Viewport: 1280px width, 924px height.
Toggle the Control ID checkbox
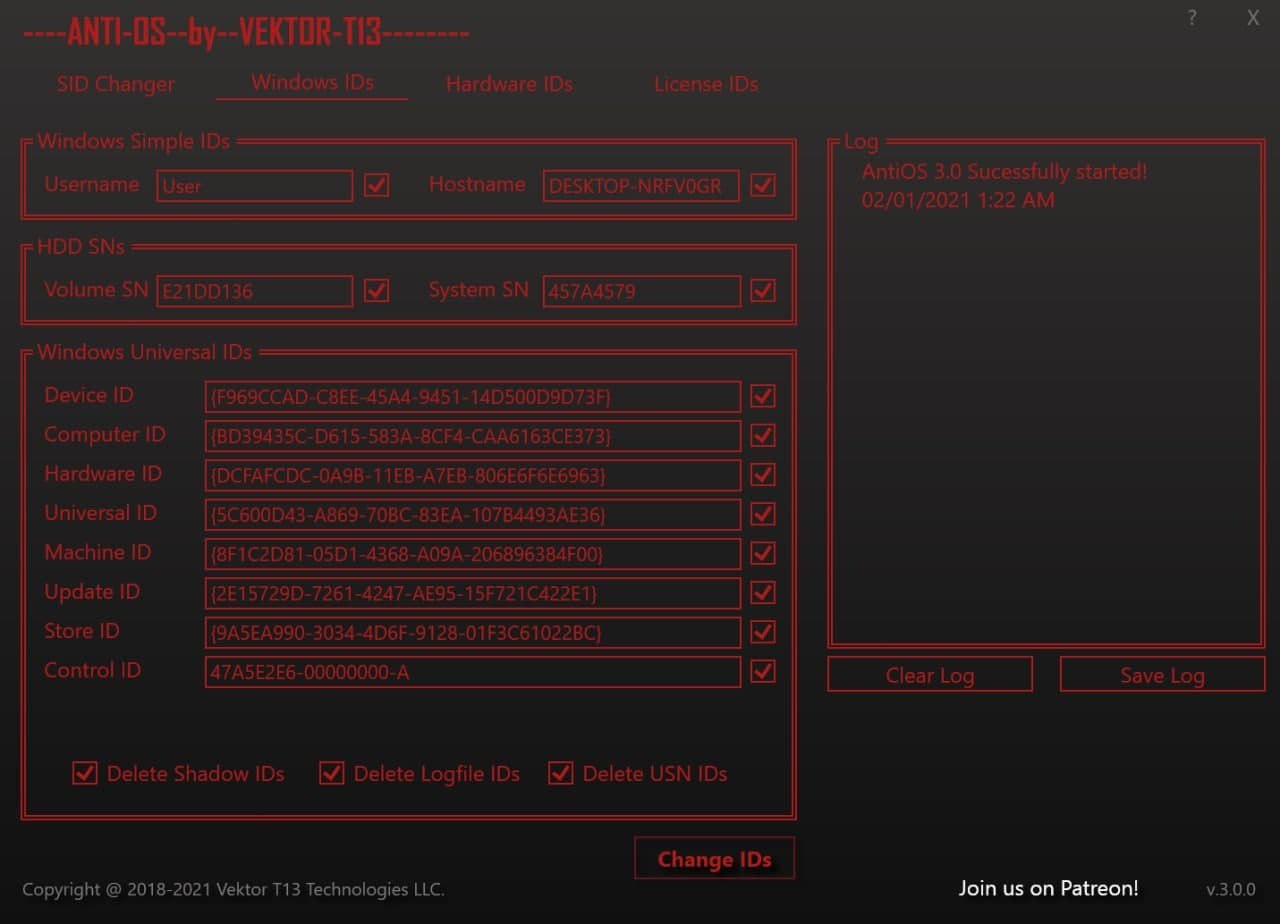coord(763,671)
